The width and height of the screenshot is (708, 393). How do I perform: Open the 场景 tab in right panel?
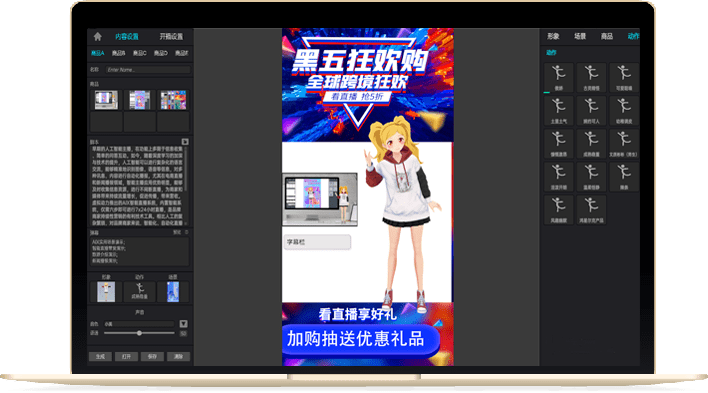pyautogui.click(x=580, y=36)
